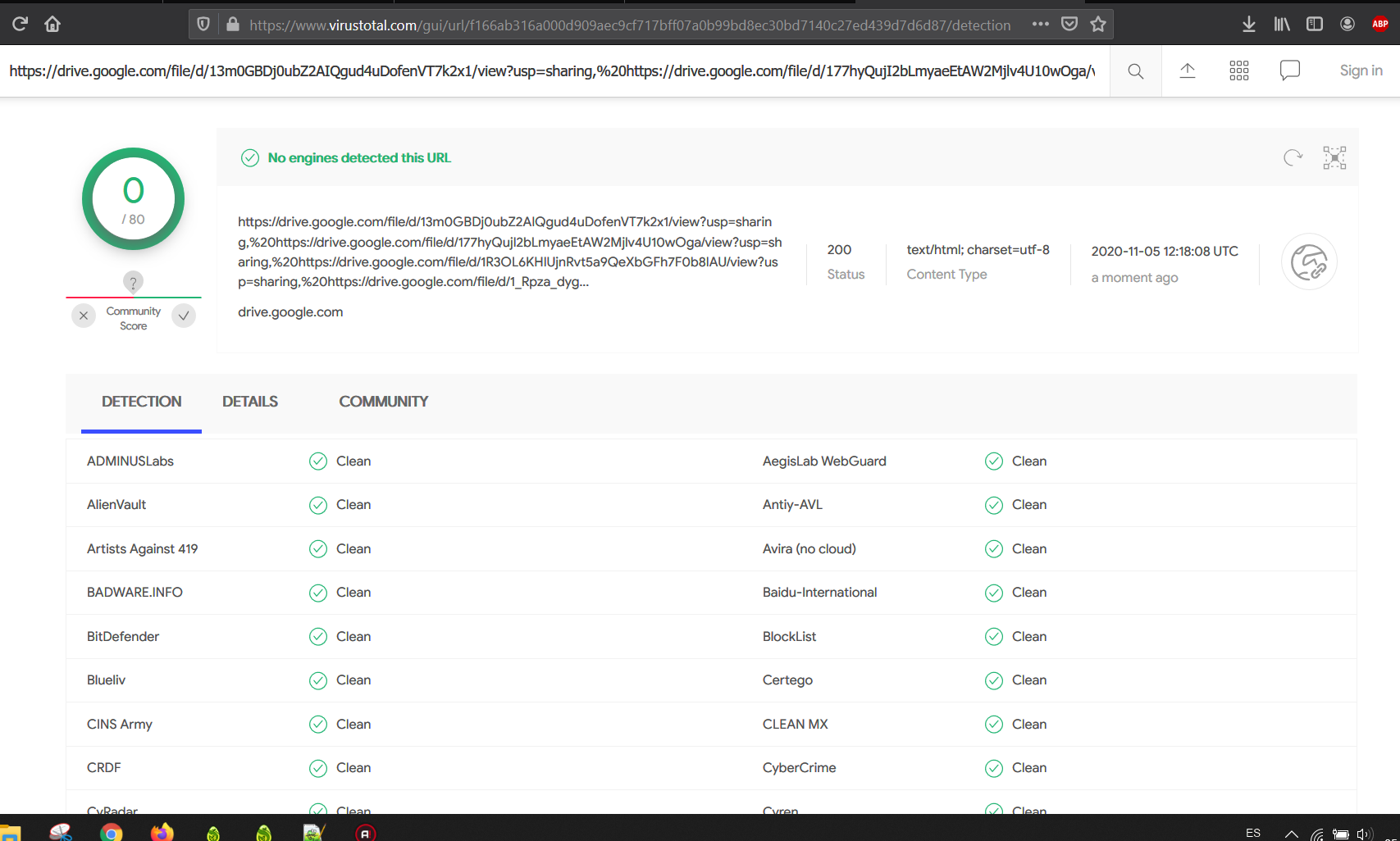This screenshot has width=1400, height=841.
Task: Select the DETECTION tab
Action: [141, 402]
